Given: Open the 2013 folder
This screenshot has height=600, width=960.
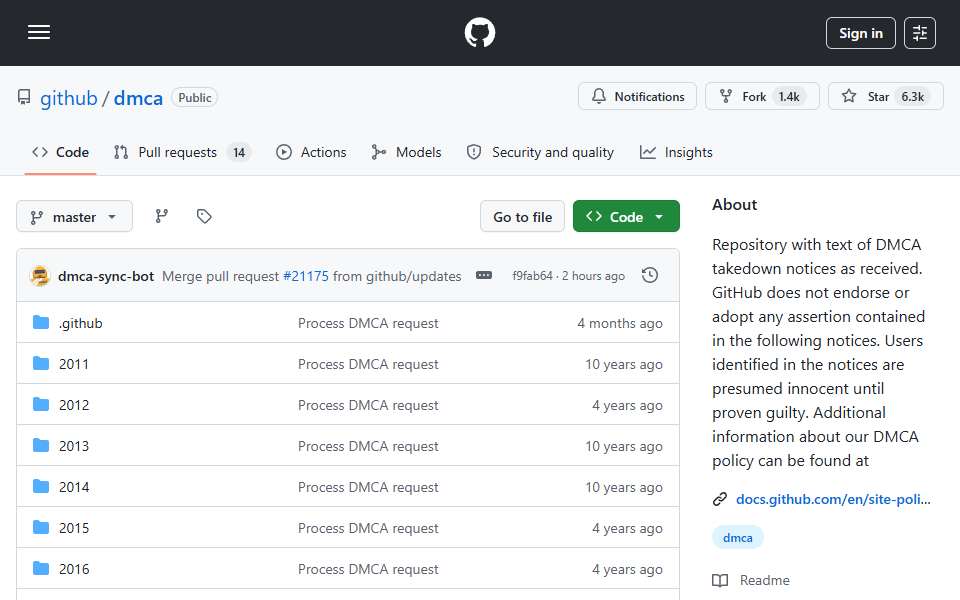Looking at the screenshot, I should [x=74, y=446].
